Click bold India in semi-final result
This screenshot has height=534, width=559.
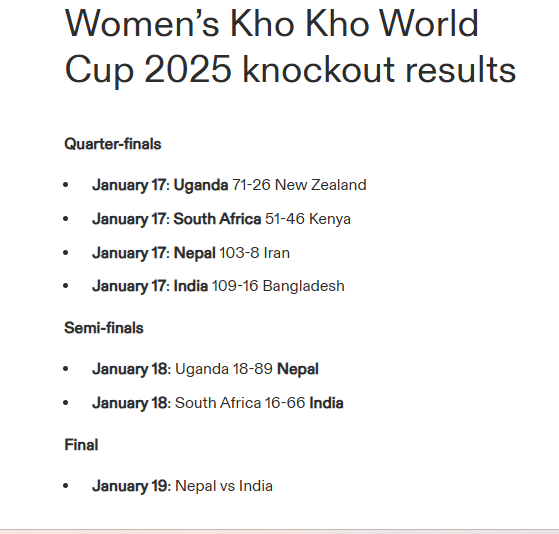pos(326,403)
